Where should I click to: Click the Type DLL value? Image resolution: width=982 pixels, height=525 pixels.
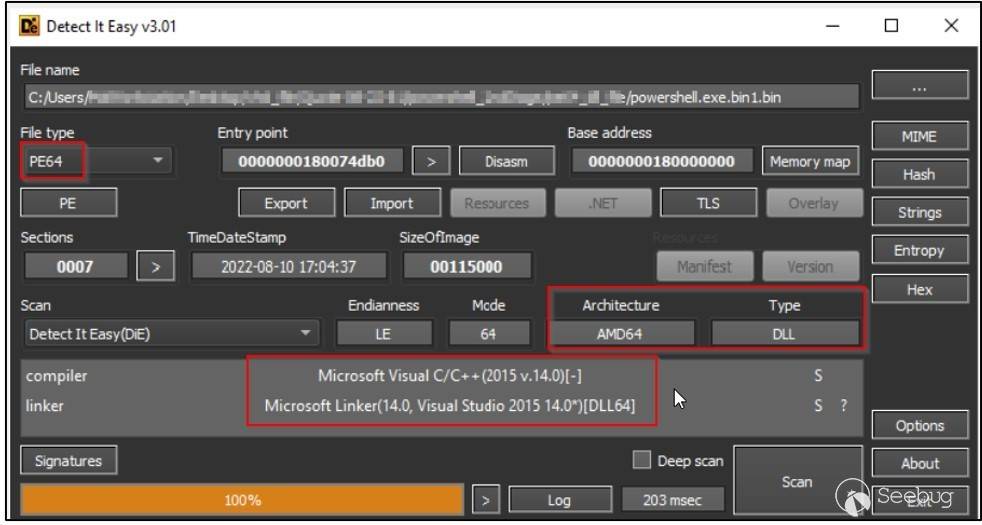click(x=785, y=333)
